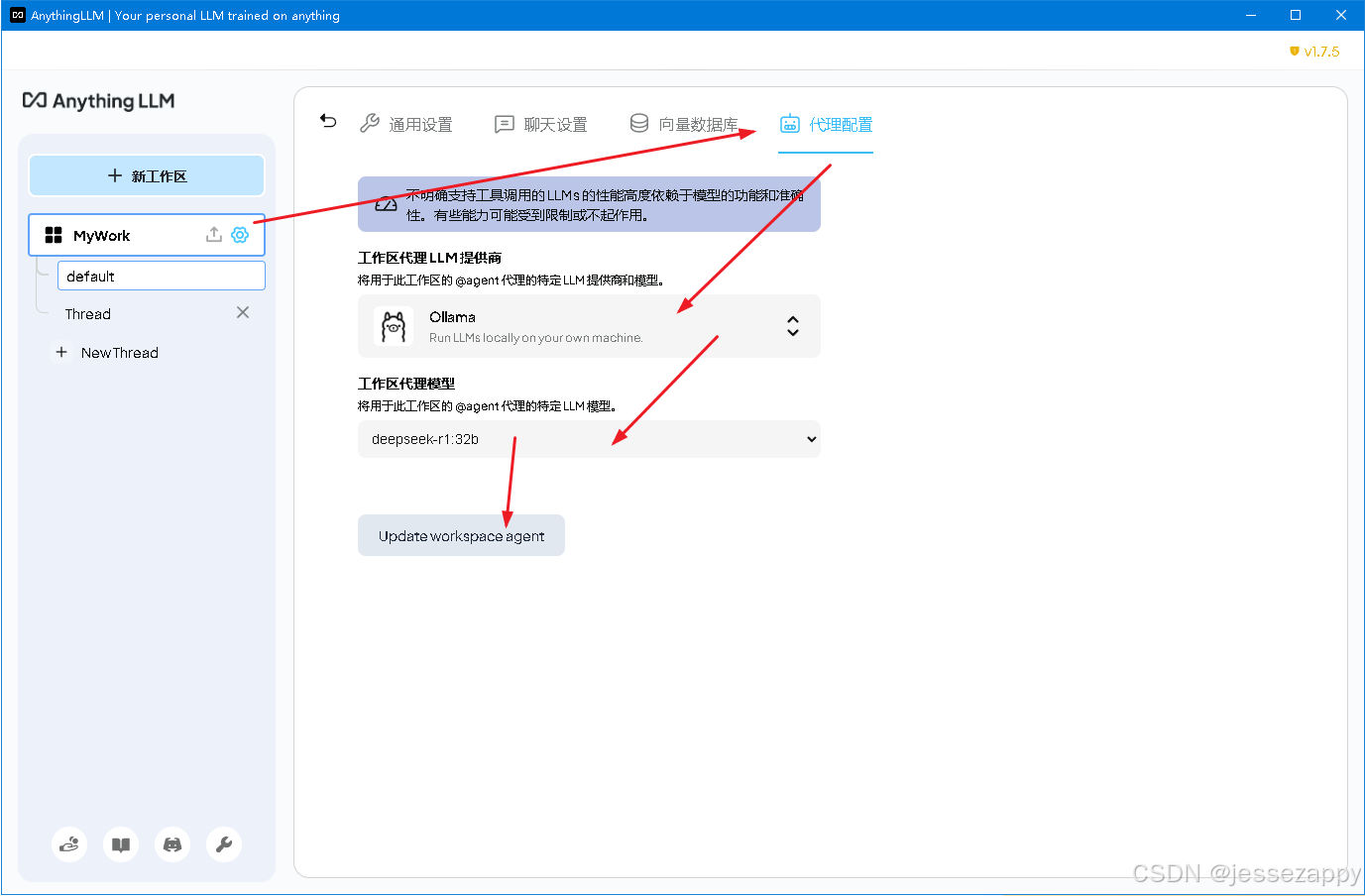Image resolution: width=1365 pixels, height=896 pixels.
Task: Open the Ollama LLM provider selector
Action: [589, 326]
